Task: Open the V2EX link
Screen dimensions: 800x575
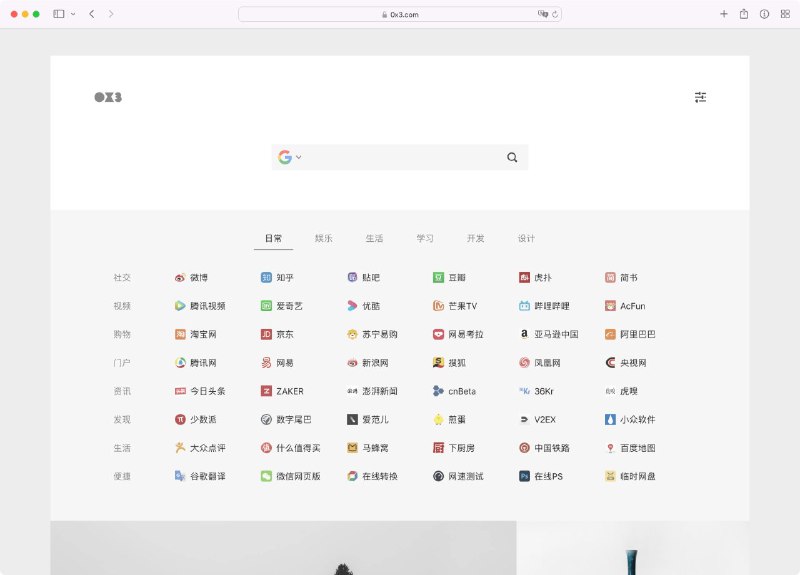Action: coord(538,419)
